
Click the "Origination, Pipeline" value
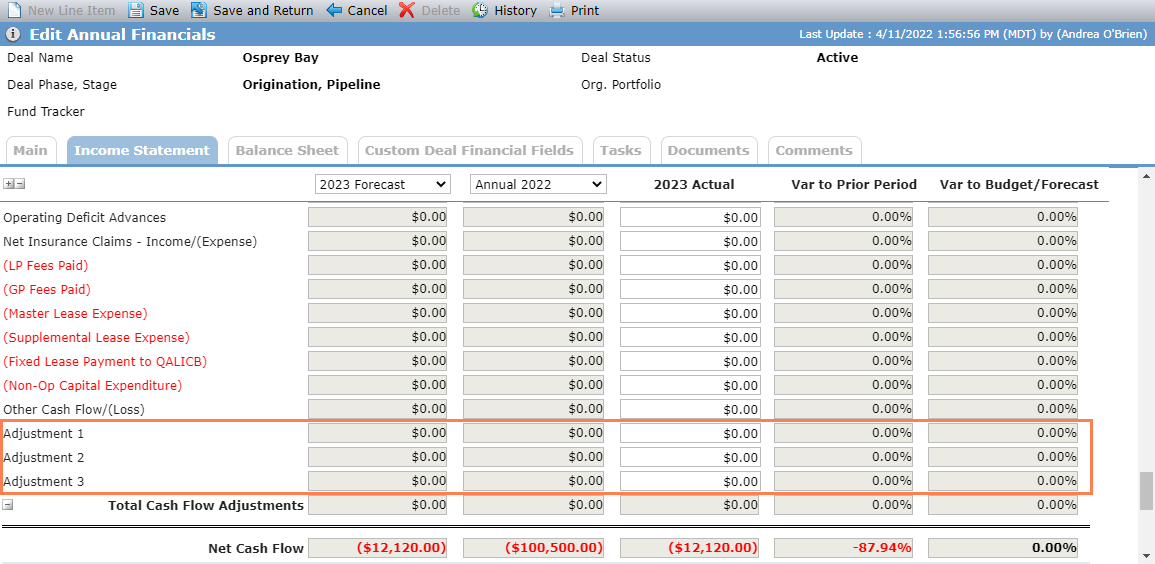[312, 85]
